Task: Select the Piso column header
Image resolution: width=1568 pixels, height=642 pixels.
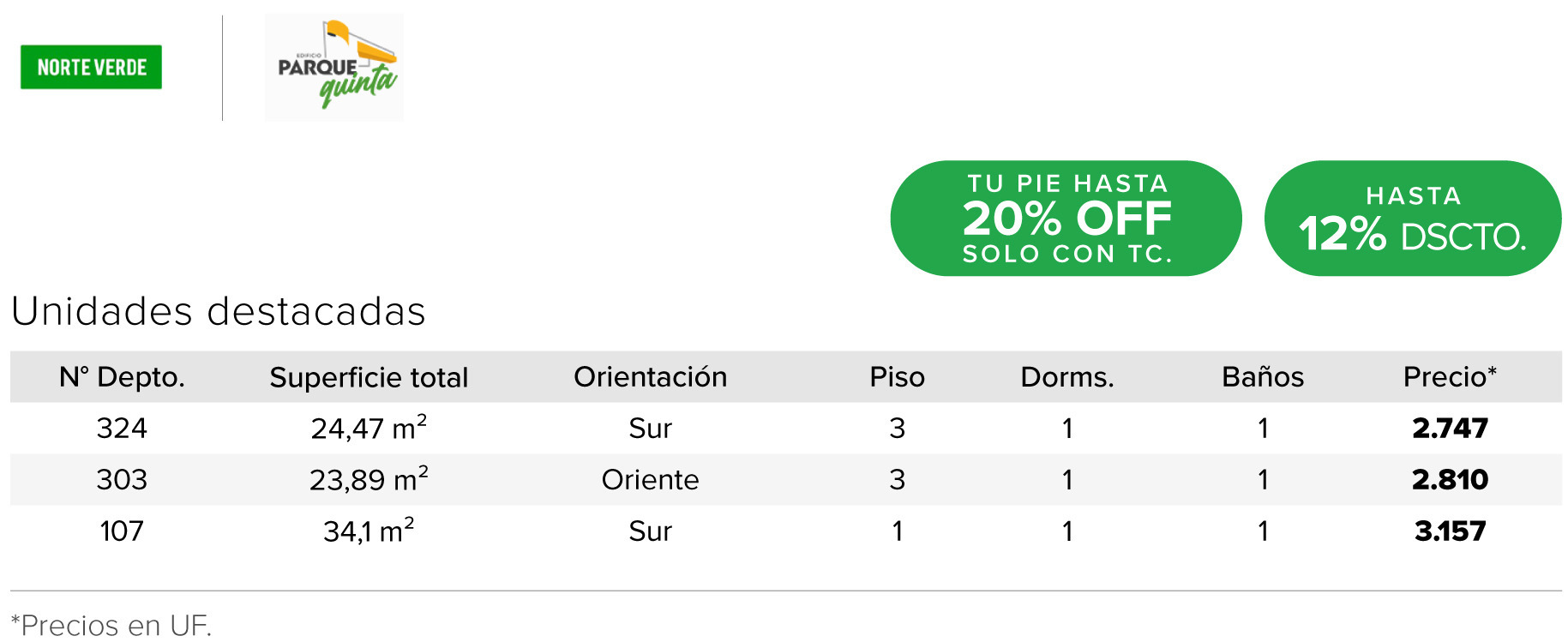Action: point(897,377)
